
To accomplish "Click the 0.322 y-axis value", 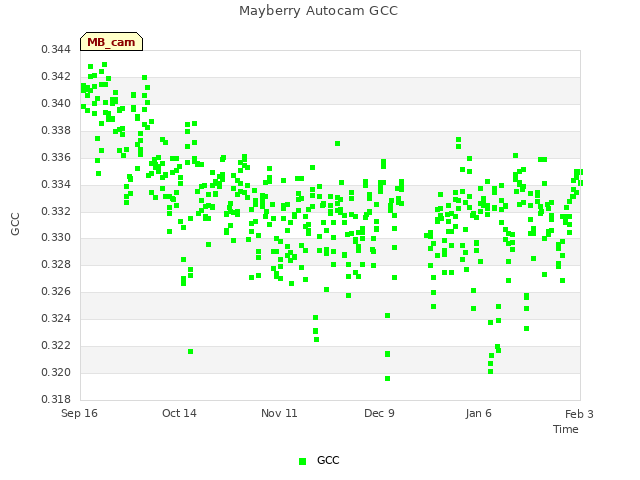I will point(56,346).
